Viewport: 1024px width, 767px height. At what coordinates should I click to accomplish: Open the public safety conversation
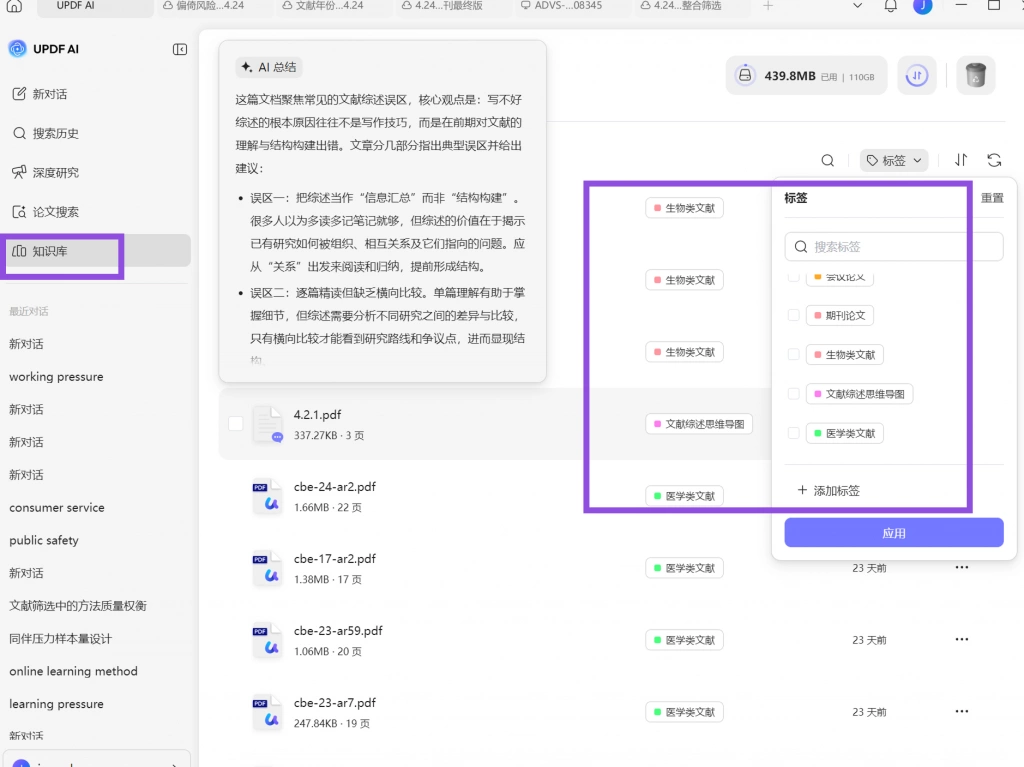44,540
